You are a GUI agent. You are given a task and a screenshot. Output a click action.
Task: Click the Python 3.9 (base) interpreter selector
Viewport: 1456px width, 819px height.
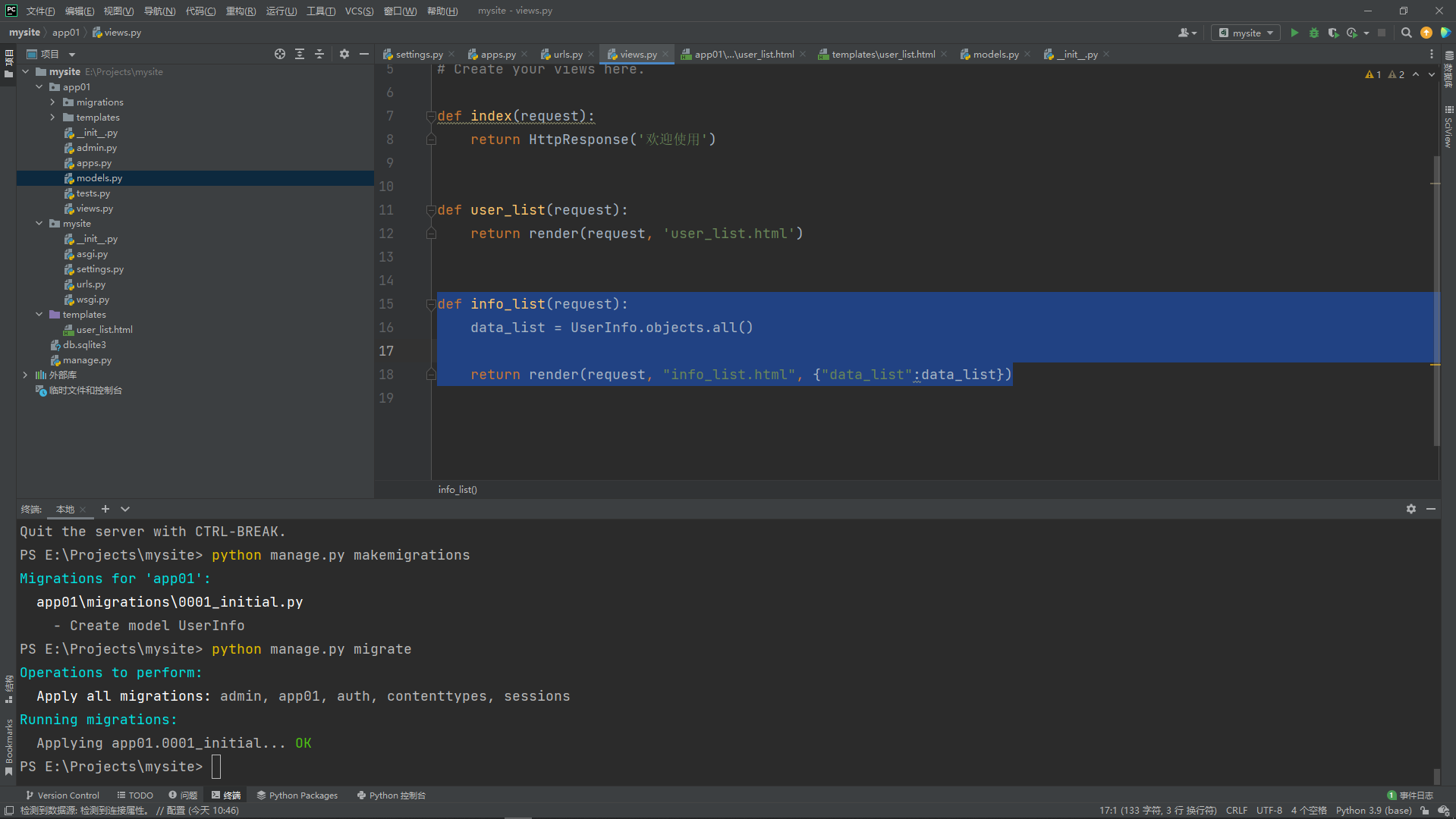1373,811
